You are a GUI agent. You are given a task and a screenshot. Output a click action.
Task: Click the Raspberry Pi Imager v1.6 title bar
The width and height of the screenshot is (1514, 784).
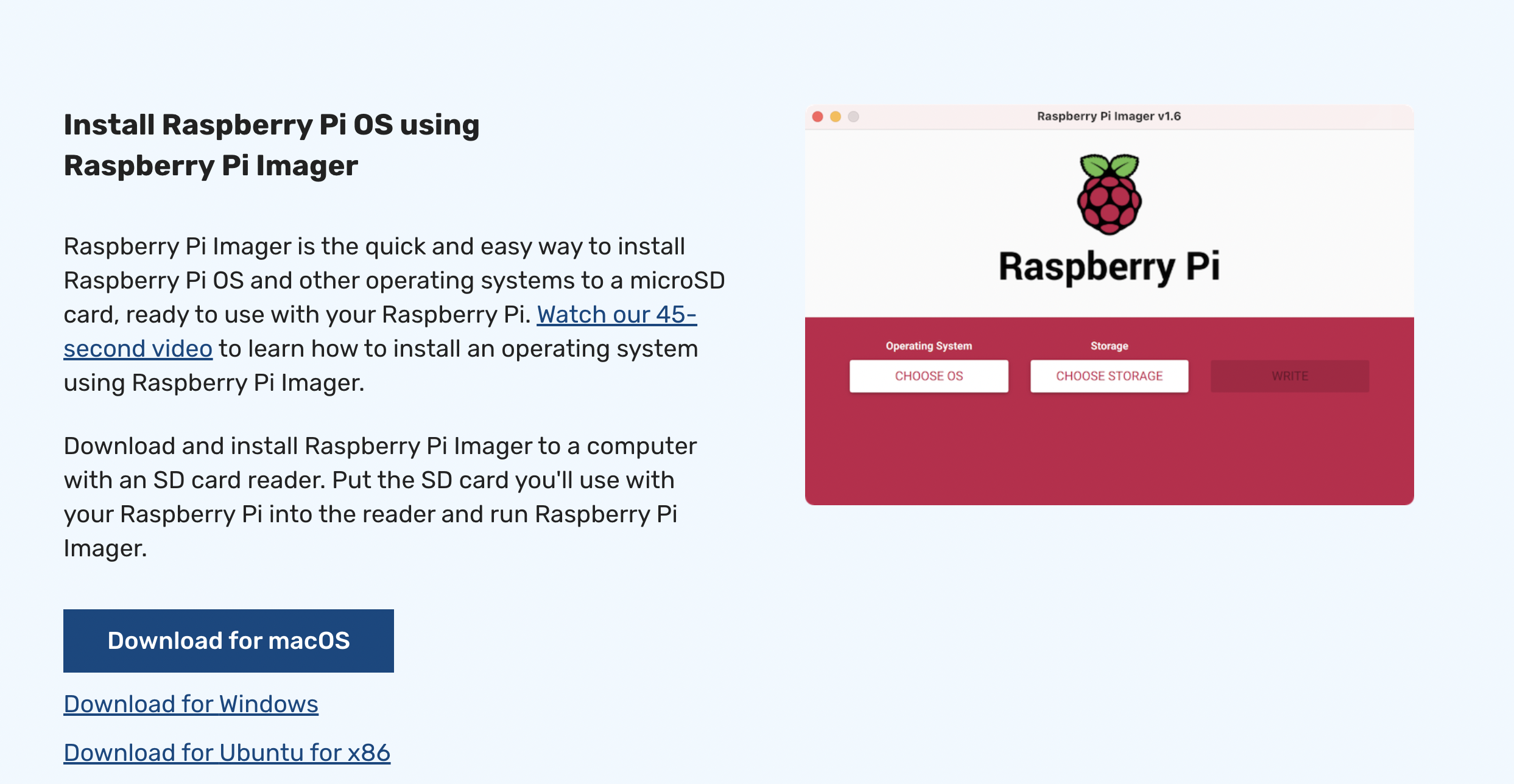[x=1108, y=116]
